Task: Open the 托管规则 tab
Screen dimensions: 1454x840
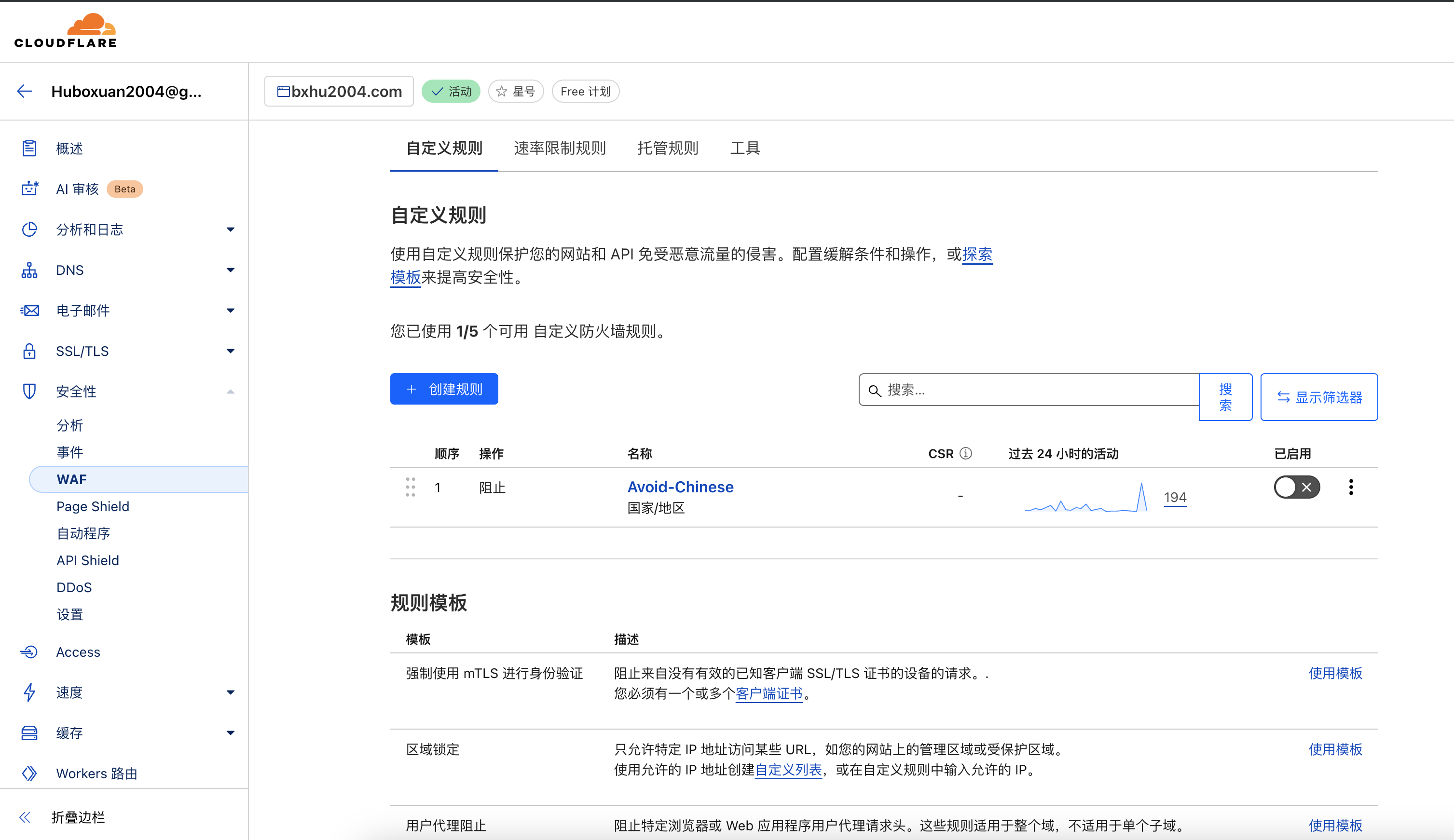Action: (668, 148)
